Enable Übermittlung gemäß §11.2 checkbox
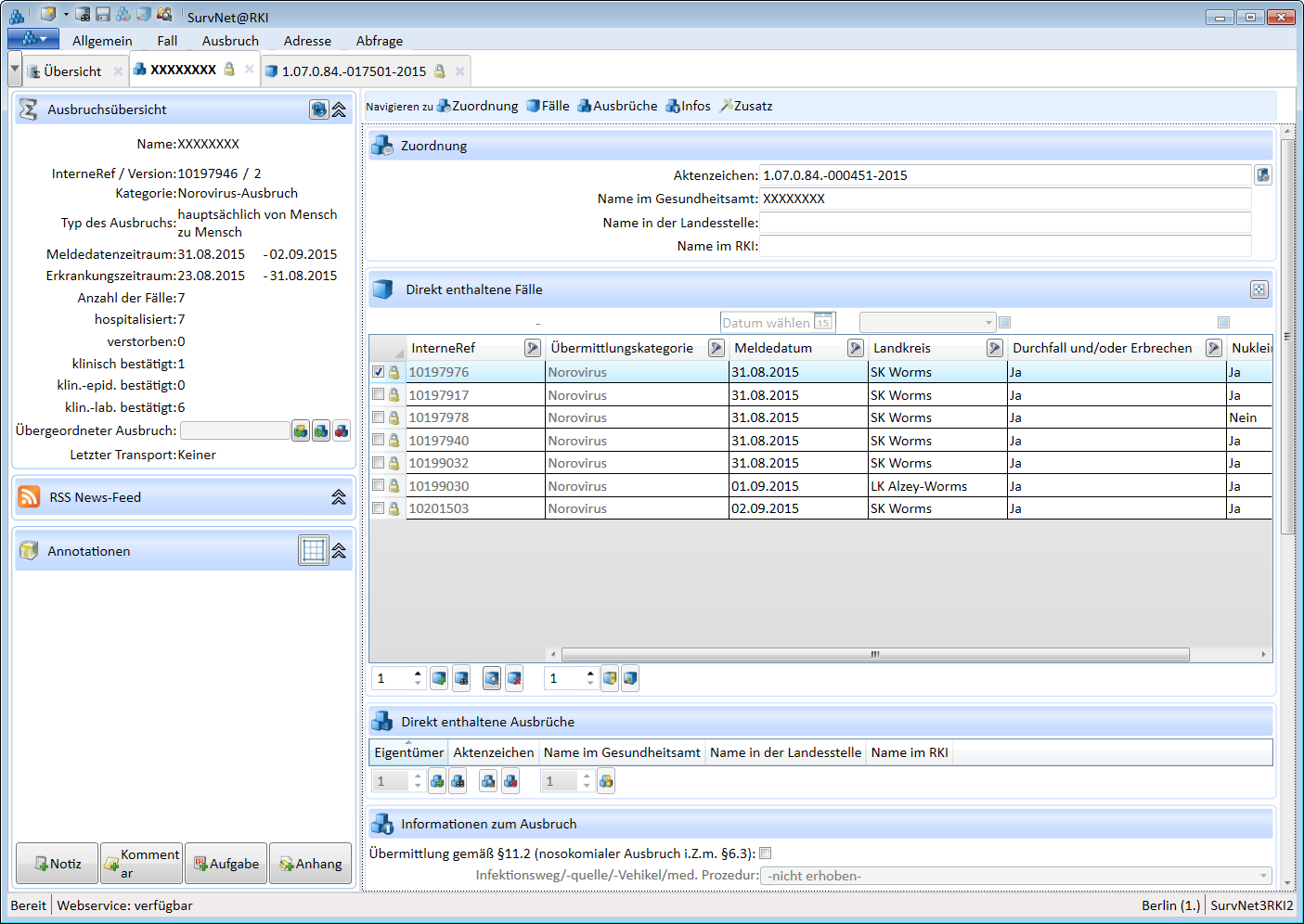The width and height of the screenshot is (1304, 924). (x=766, y=853)
